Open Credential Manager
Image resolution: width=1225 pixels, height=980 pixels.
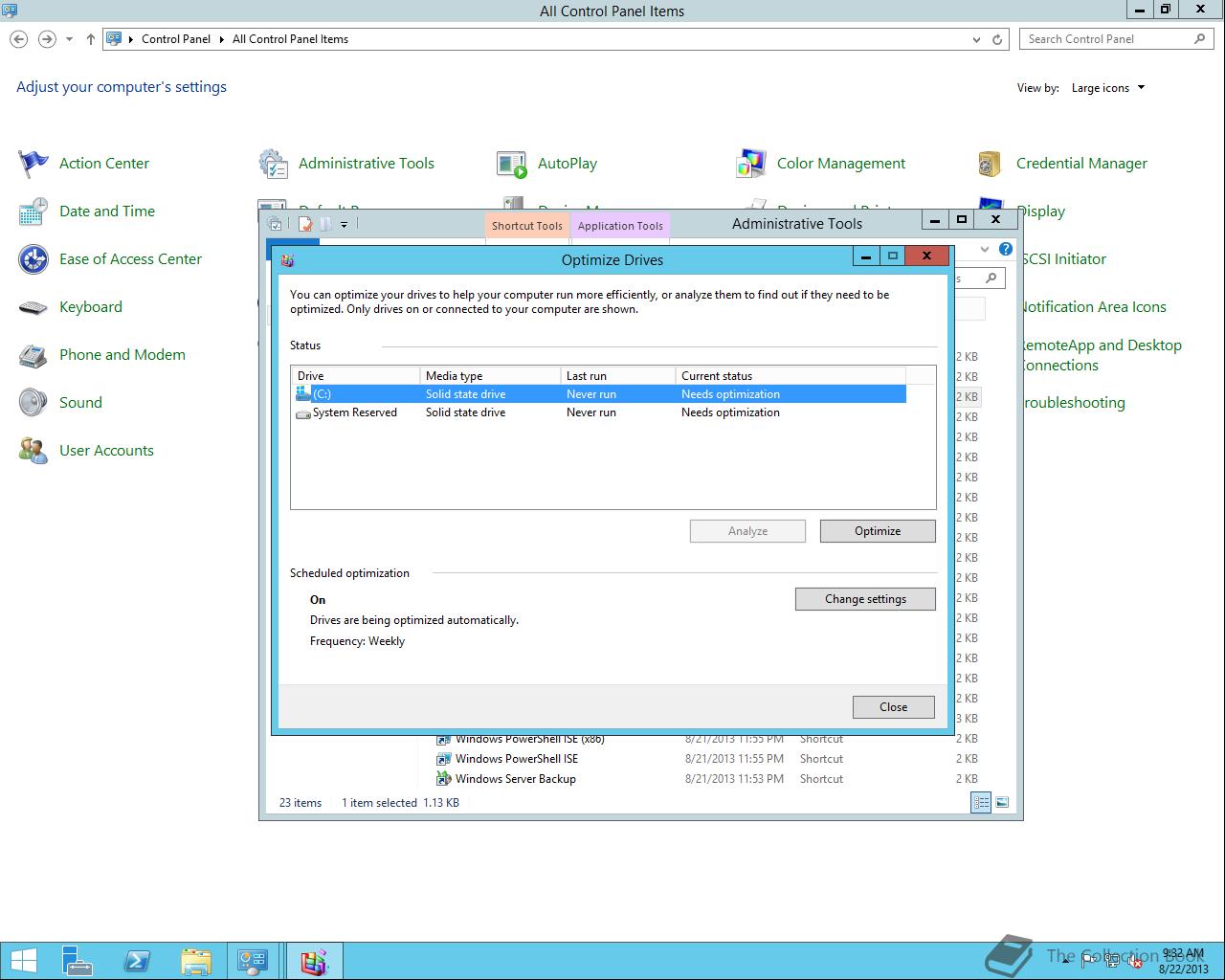click(1062, 164)
